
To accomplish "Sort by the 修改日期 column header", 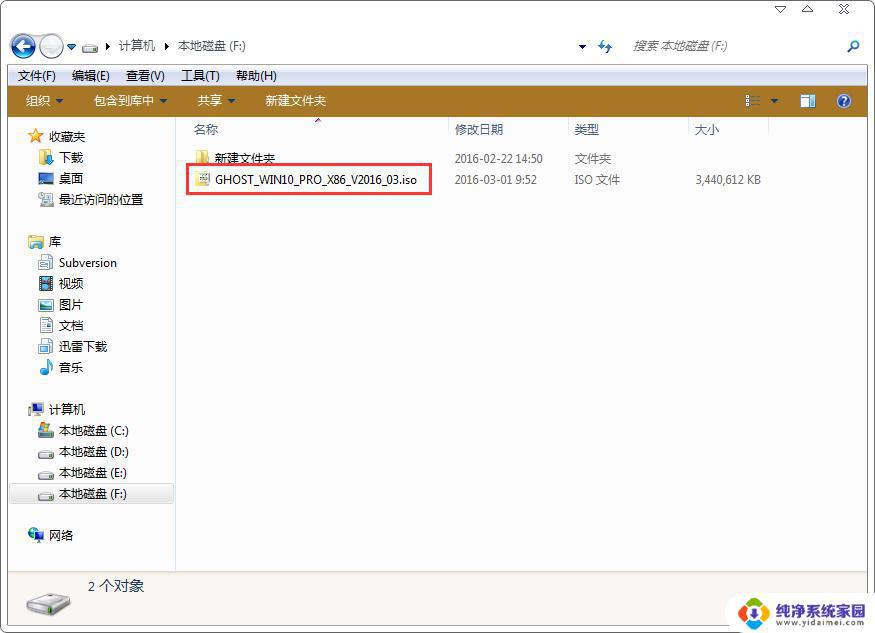I will [x=479, y=130].
